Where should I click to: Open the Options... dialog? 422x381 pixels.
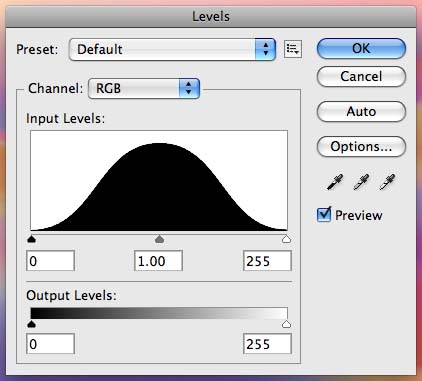(x=361, y=146)
